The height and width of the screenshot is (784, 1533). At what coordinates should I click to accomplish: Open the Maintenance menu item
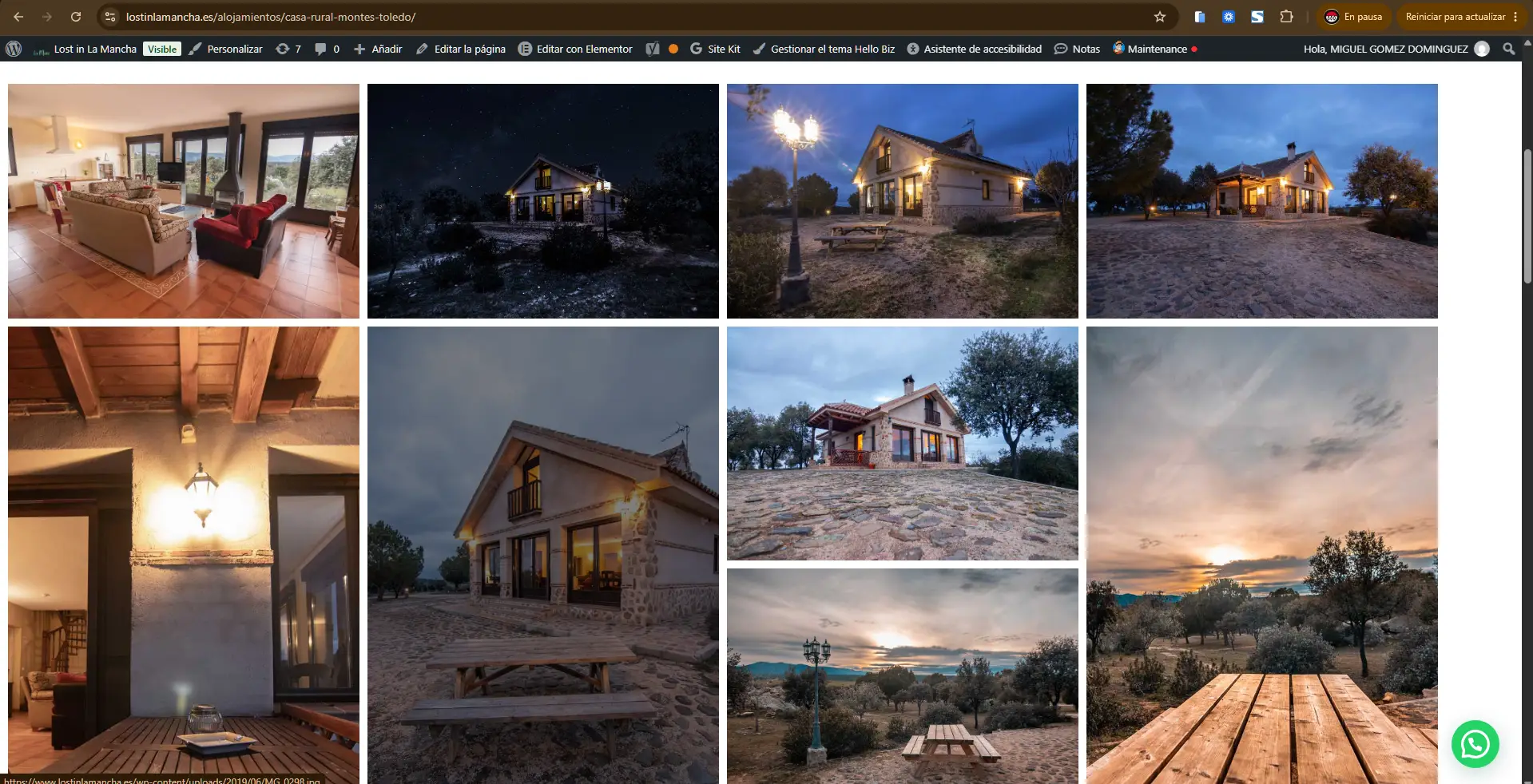pos(1154,49)
